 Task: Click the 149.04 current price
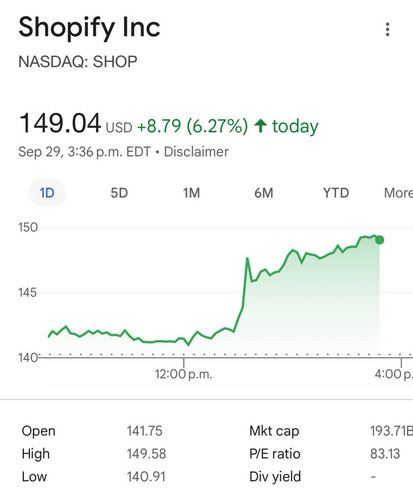pos(60,123)
